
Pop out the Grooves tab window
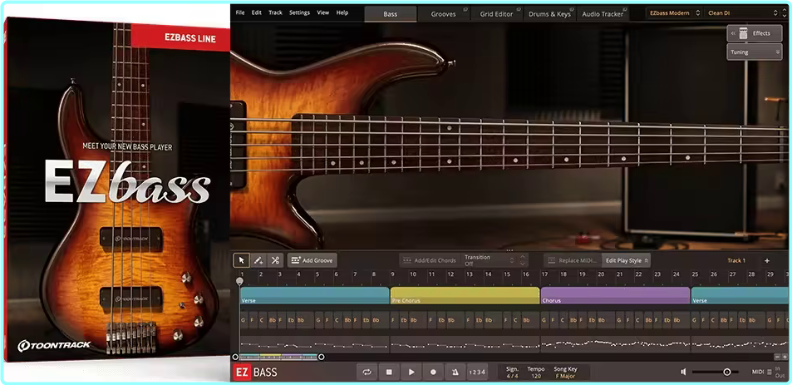point(465,9)
